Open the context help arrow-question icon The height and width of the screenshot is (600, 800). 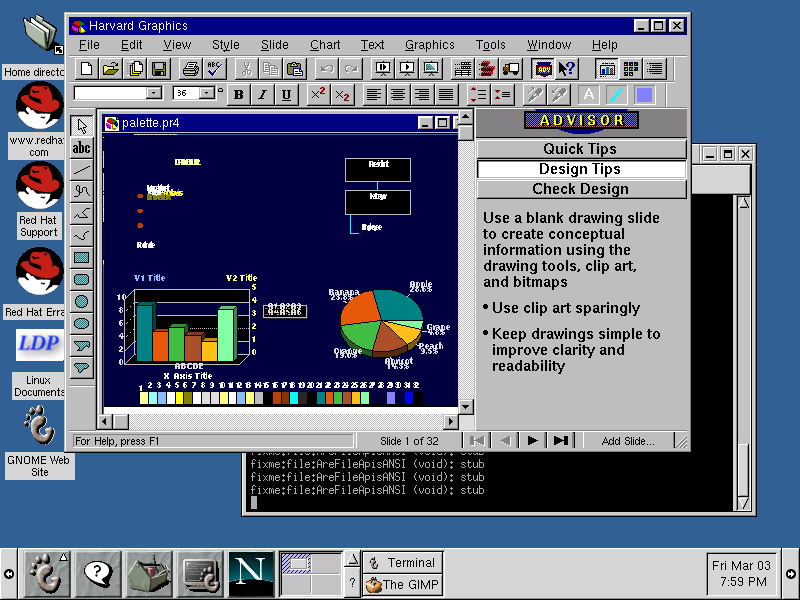(x=566, y=69)
